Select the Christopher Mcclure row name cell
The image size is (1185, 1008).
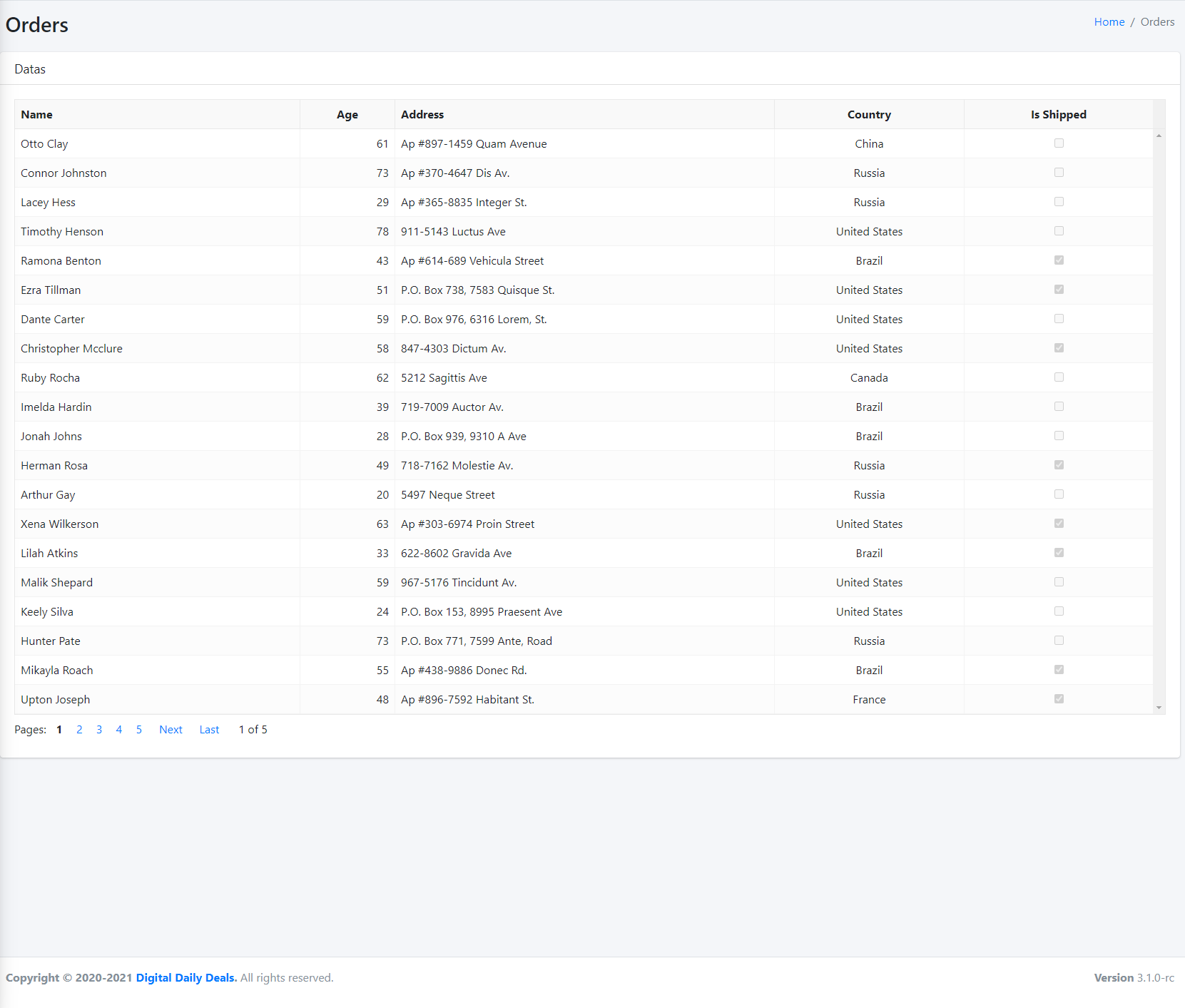pos(71,348)
